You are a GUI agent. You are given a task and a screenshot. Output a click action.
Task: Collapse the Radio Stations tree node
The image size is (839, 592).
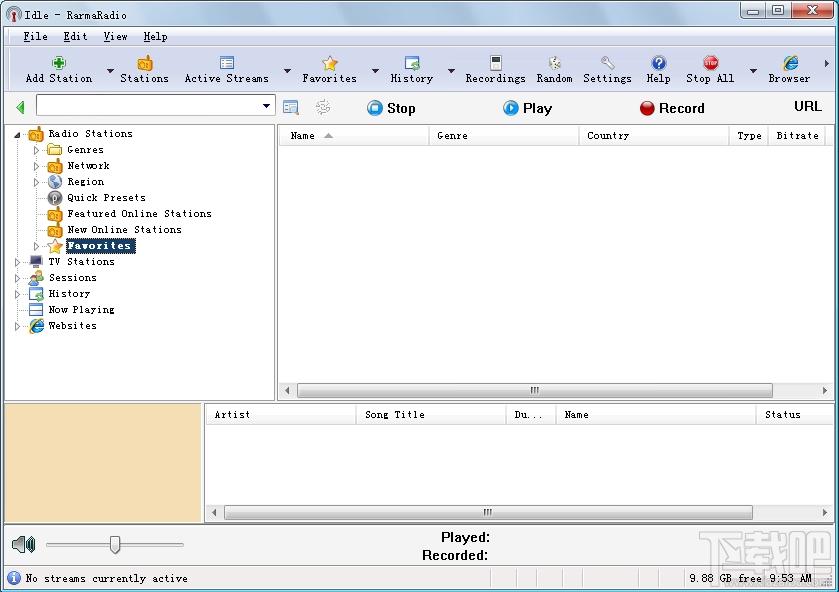click(x=17, y=134)
